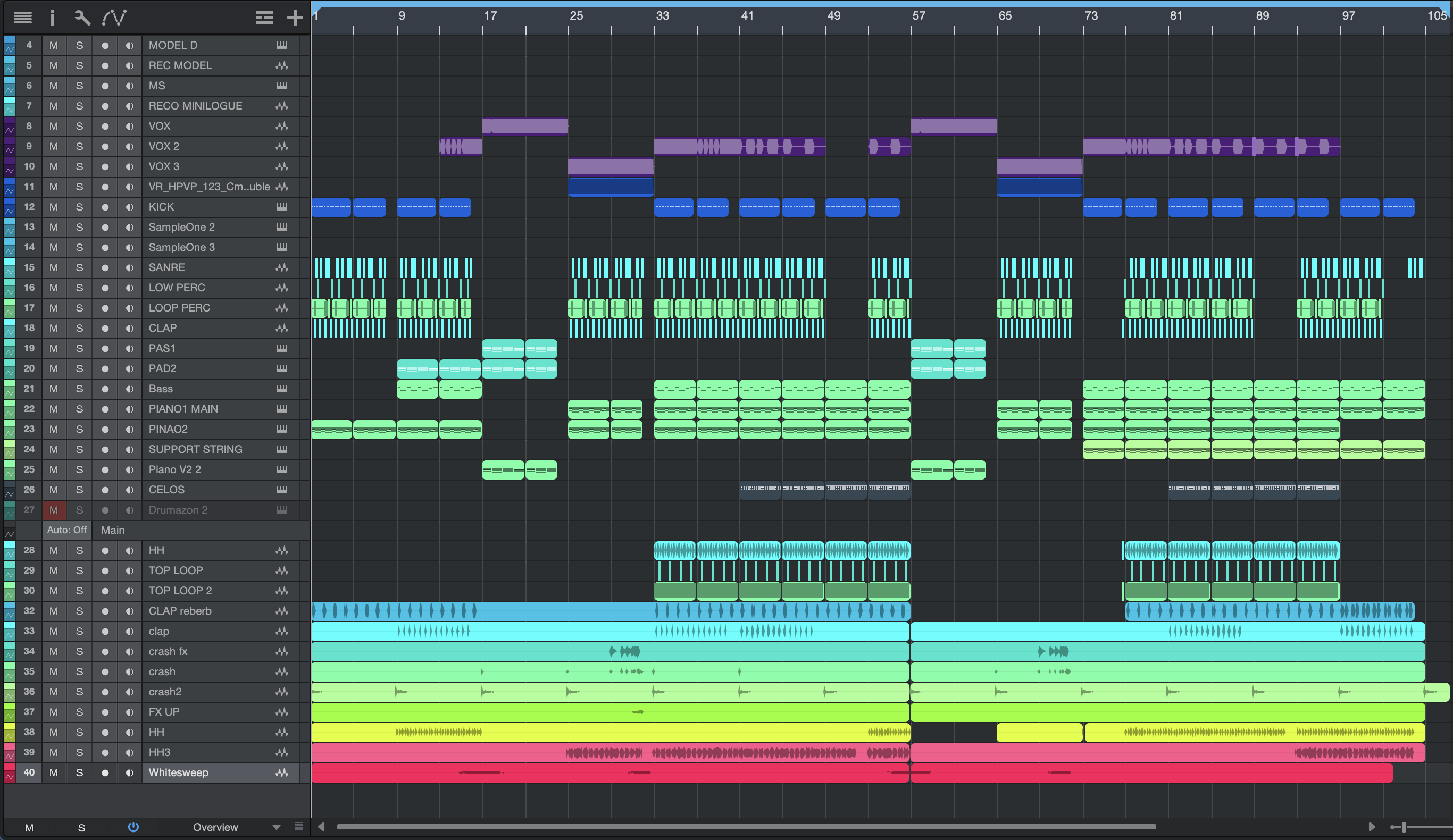Screen dimensions: 1453x840
Task: Select the CELOS clip at bar 41
Action: tap(761, 490)
